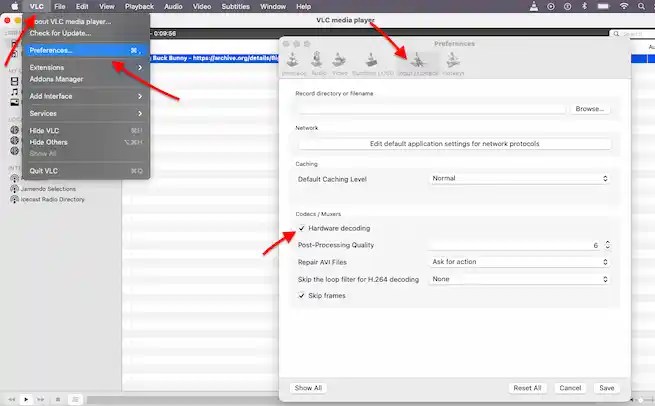Open the Audio menu in menu bar
Image resolution: width=655 pixels, height=406 pixels.
coord(173,6)
